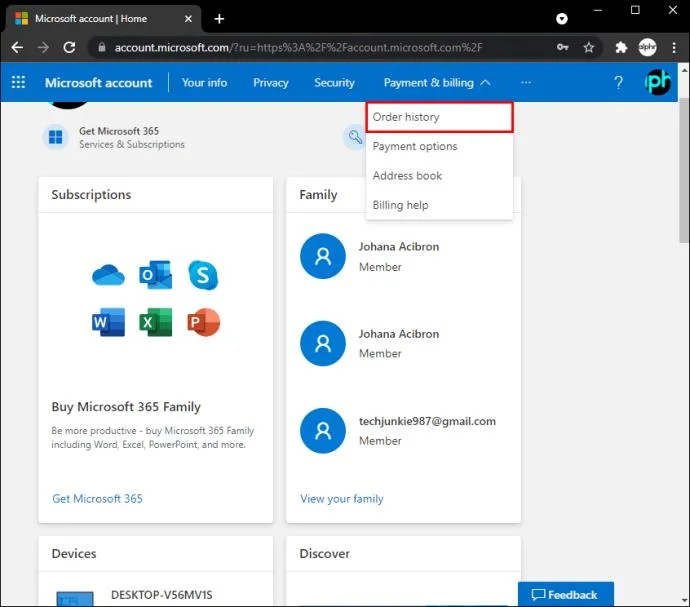Click the Word icon
Image resolution: width=690 pixels, height=607 pixels.
108,322
